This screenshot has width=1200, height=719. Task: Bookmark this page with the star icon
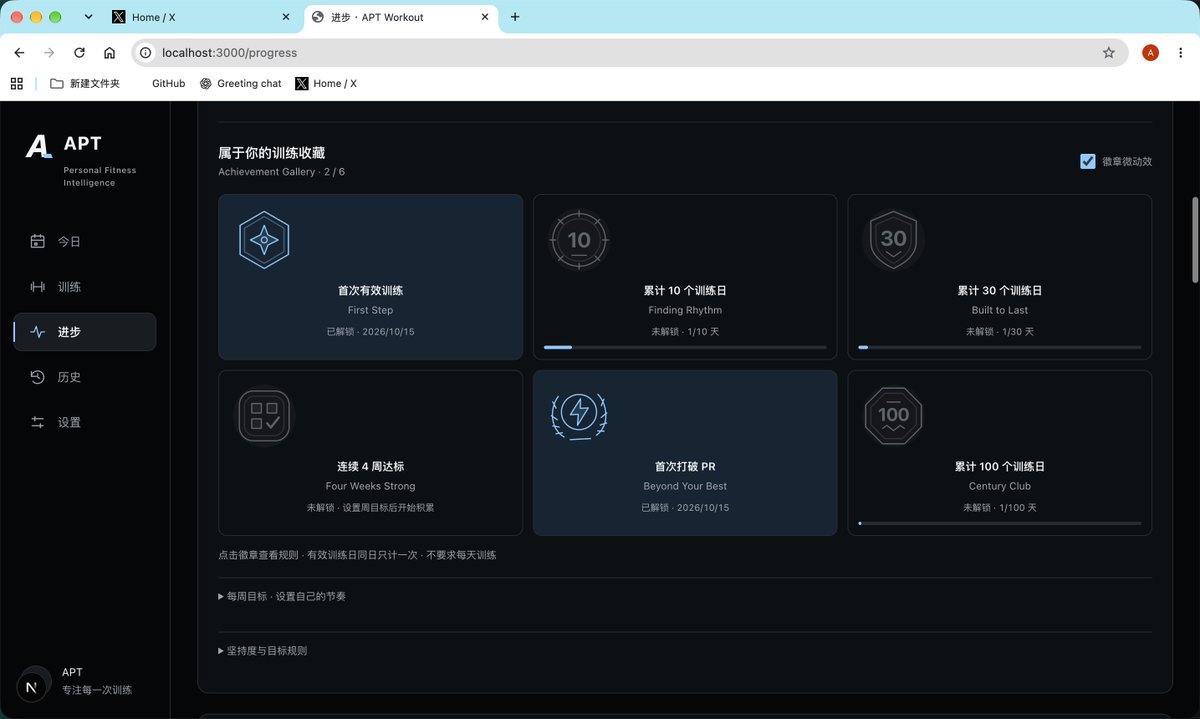1108,53
